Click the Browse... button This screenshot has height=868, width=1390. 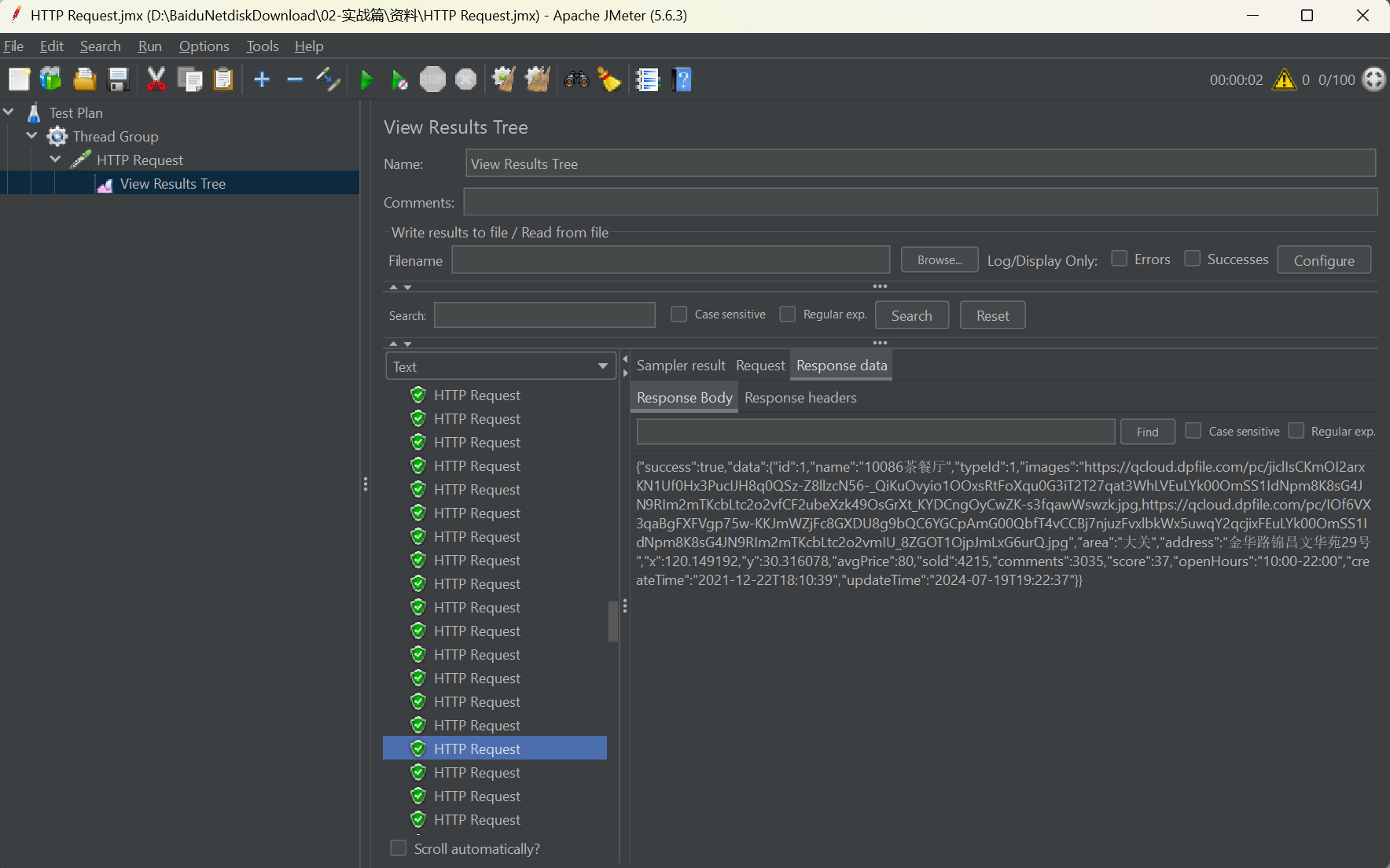click(x=940, y=260)
